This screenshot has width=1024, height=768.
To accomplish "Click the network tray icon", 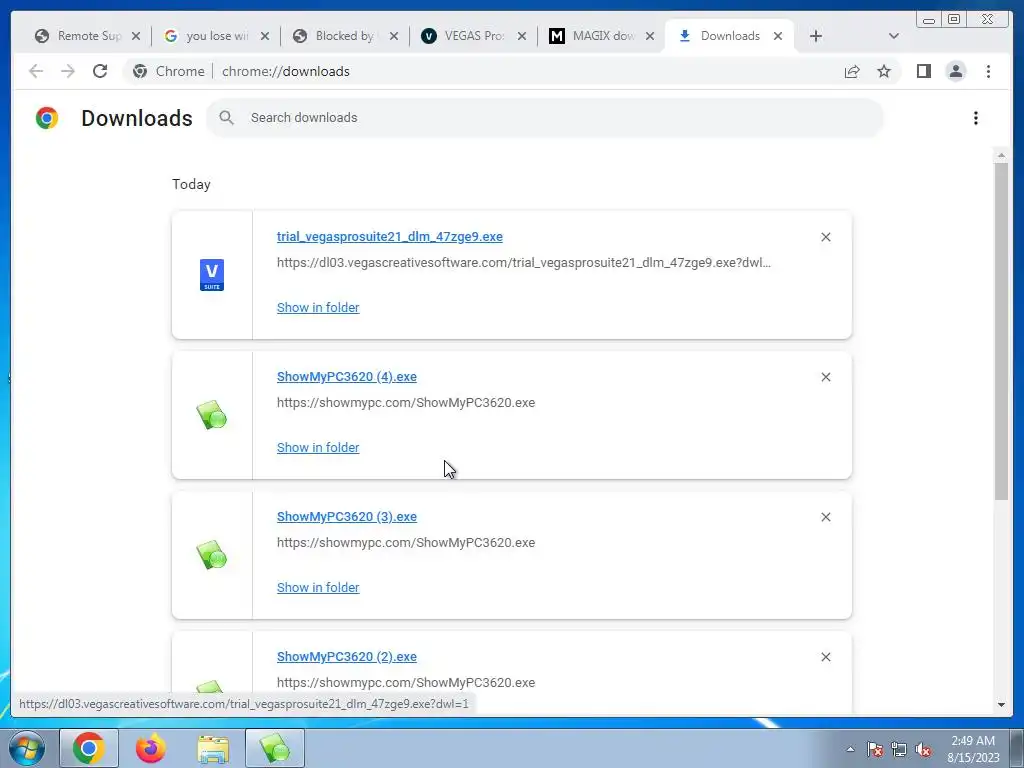I will (x=899, y=749).
